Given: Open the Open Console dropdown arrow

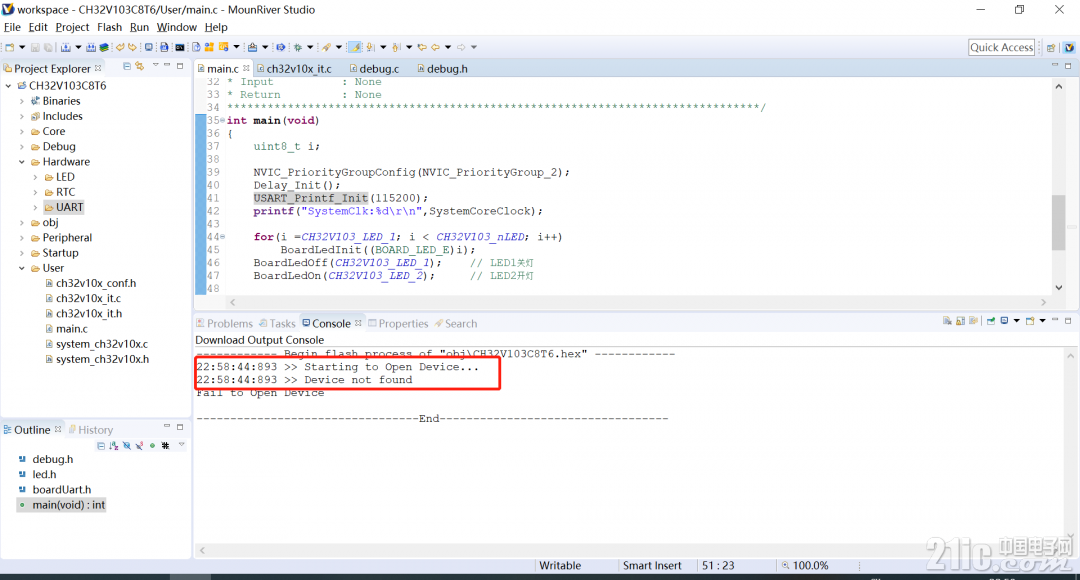Looking at the screenshot, I should point(1042,321).
